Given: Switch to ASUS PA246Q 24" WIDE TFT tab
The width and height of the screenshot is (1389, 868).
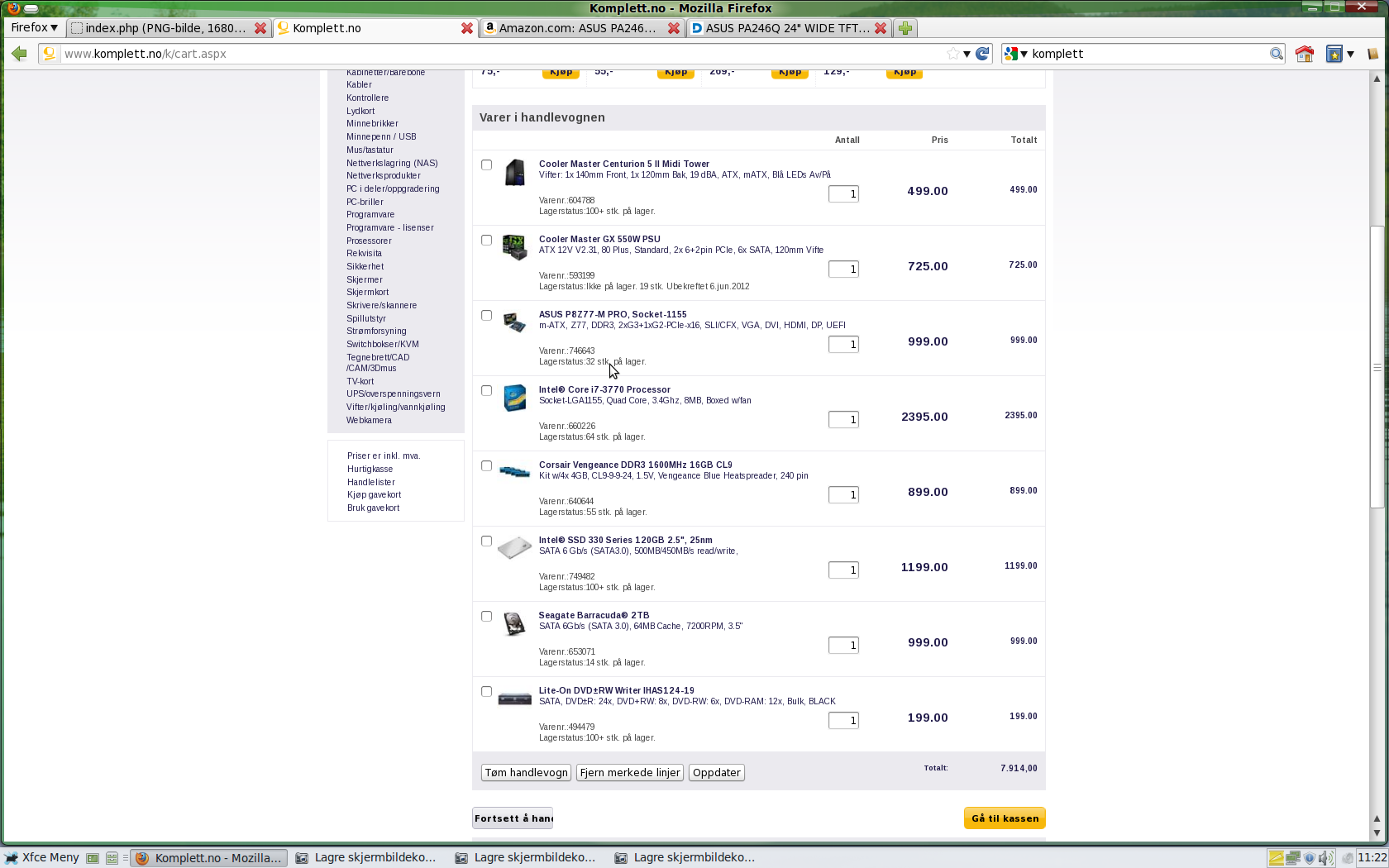Looking at the screenshot, I should [x=787, y=28].
